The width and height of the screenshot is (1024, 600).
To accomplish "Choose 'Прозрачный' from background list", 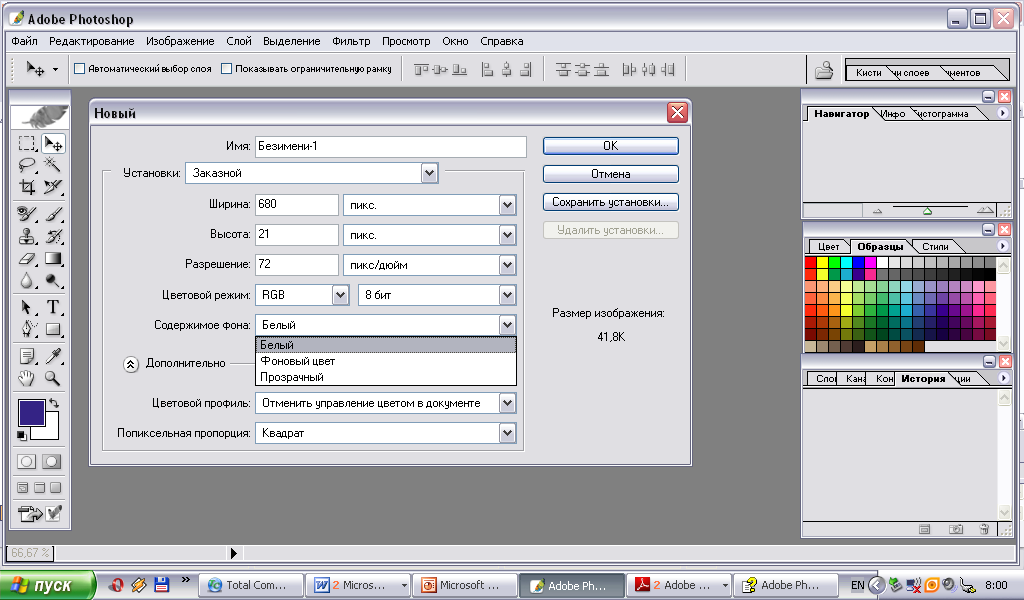I will click(385, 377).
